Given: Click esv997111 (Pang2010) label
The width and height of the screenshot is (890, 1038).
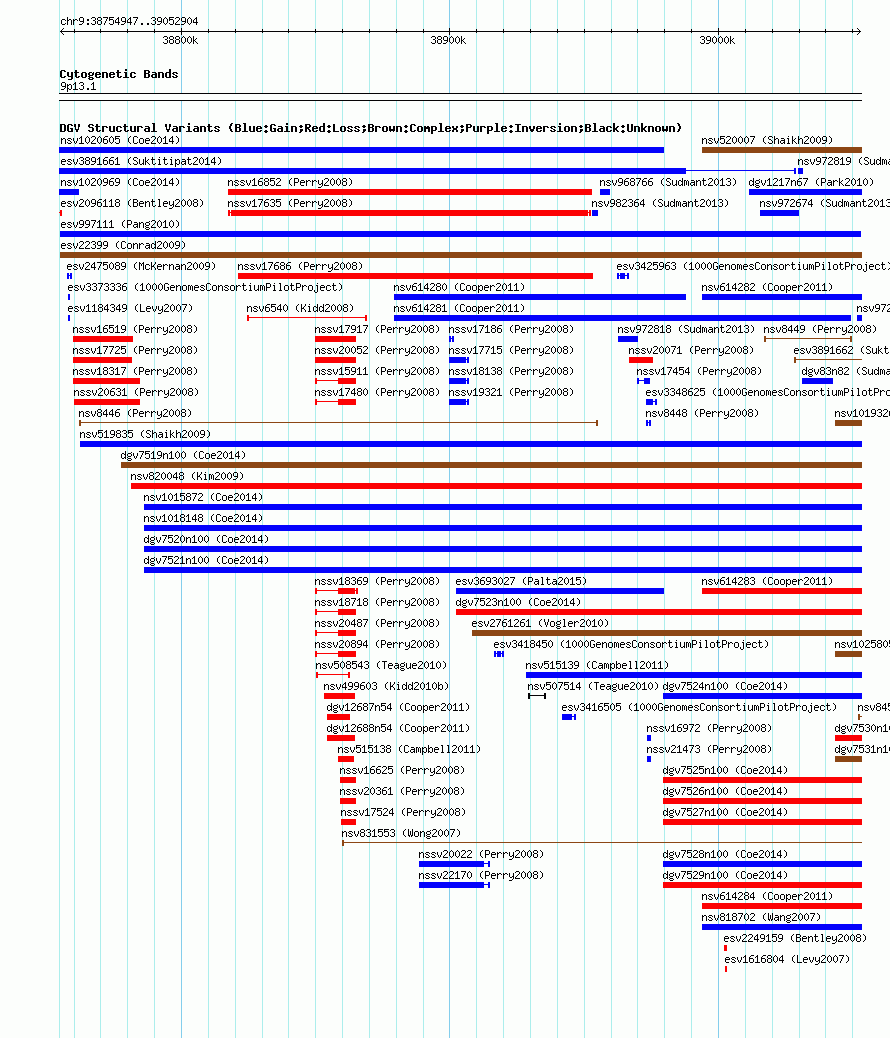Looking at the screenshot, I should (120, 224).
